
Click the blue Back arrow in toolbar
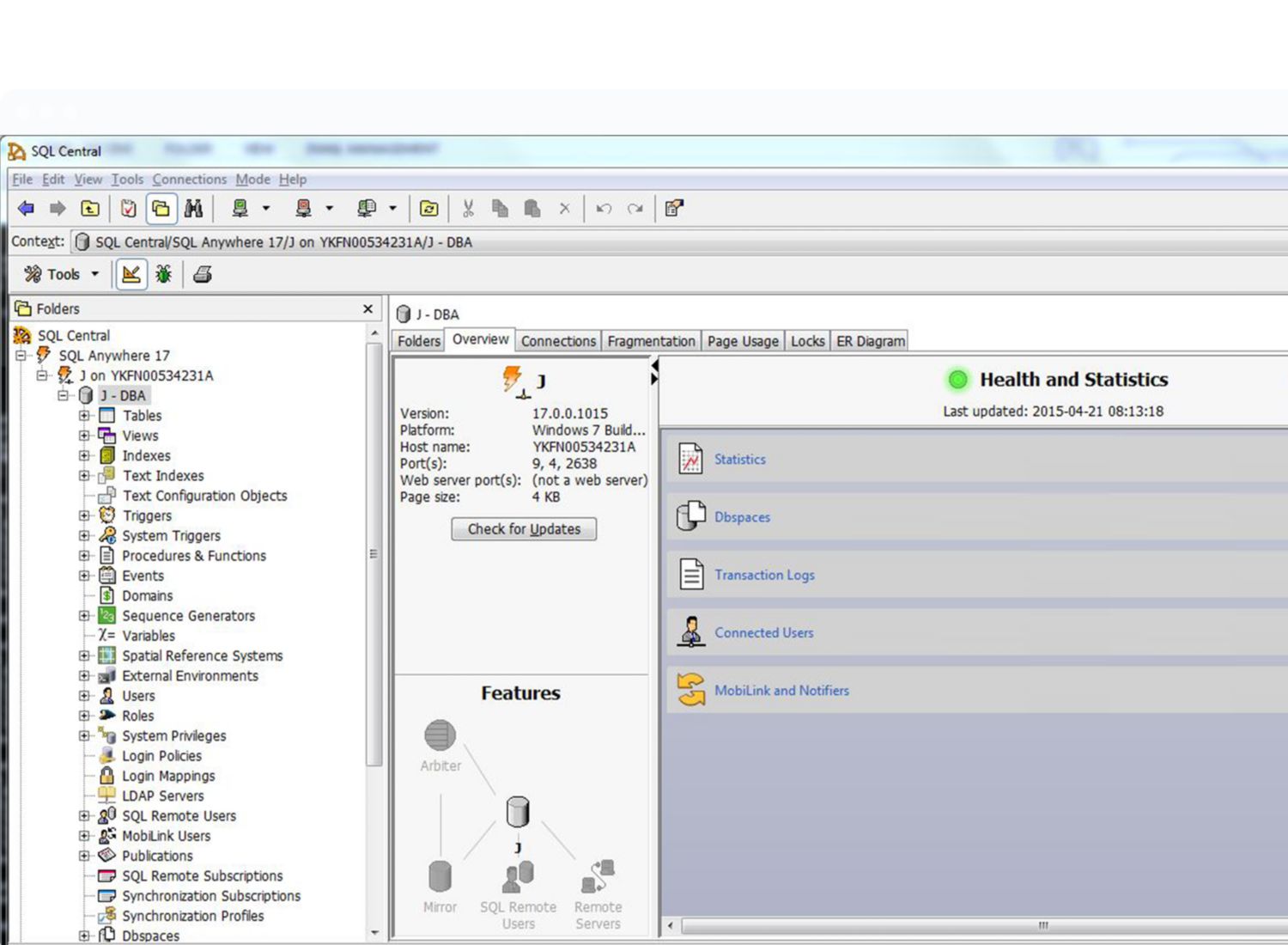26,209
